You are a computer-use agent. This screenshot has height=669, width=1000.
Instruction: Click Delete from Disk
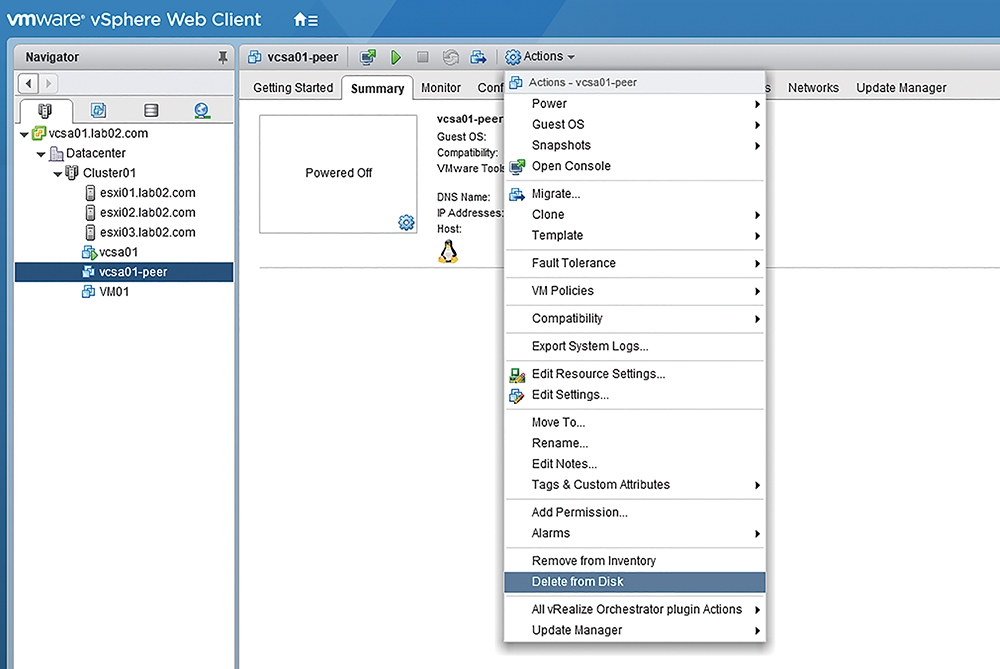635,582
